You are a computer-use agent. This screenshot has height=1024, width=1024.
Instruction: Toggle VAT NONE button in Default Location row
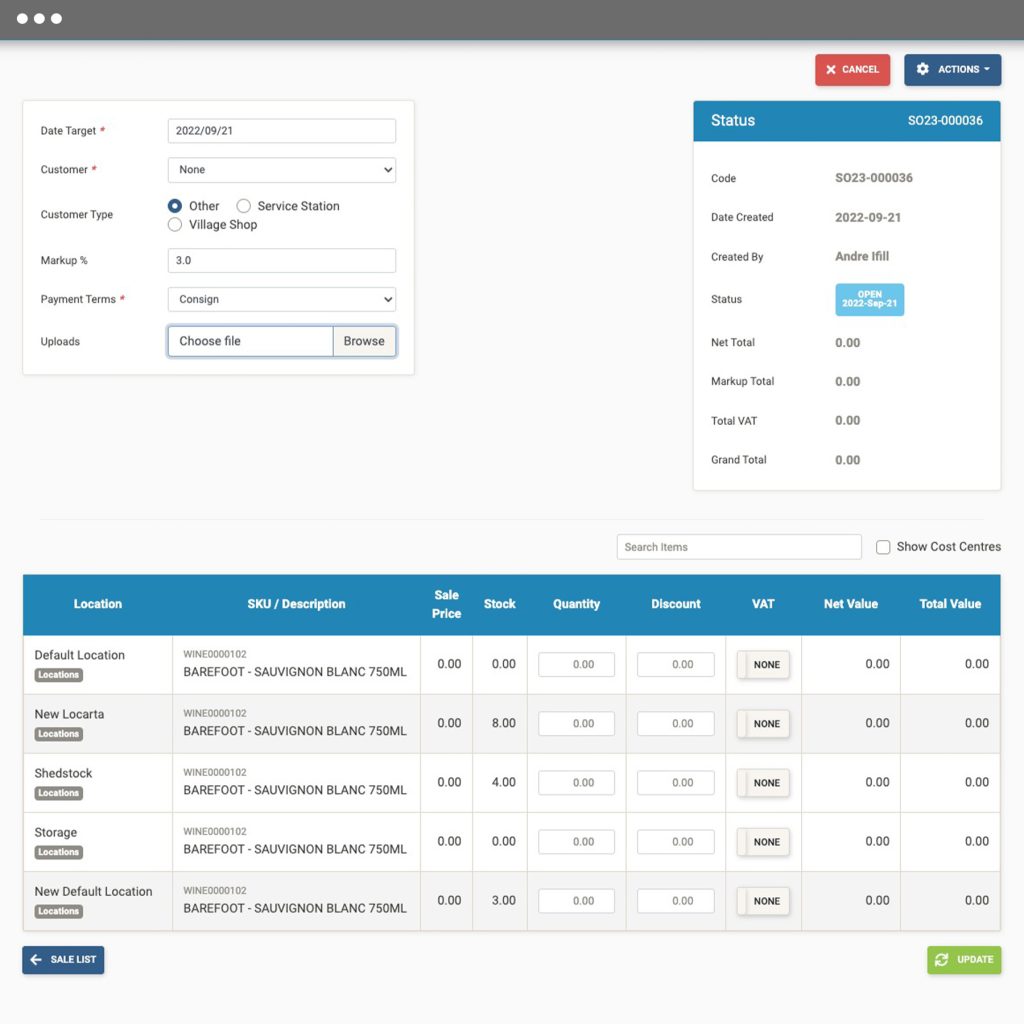pos(763,664)
